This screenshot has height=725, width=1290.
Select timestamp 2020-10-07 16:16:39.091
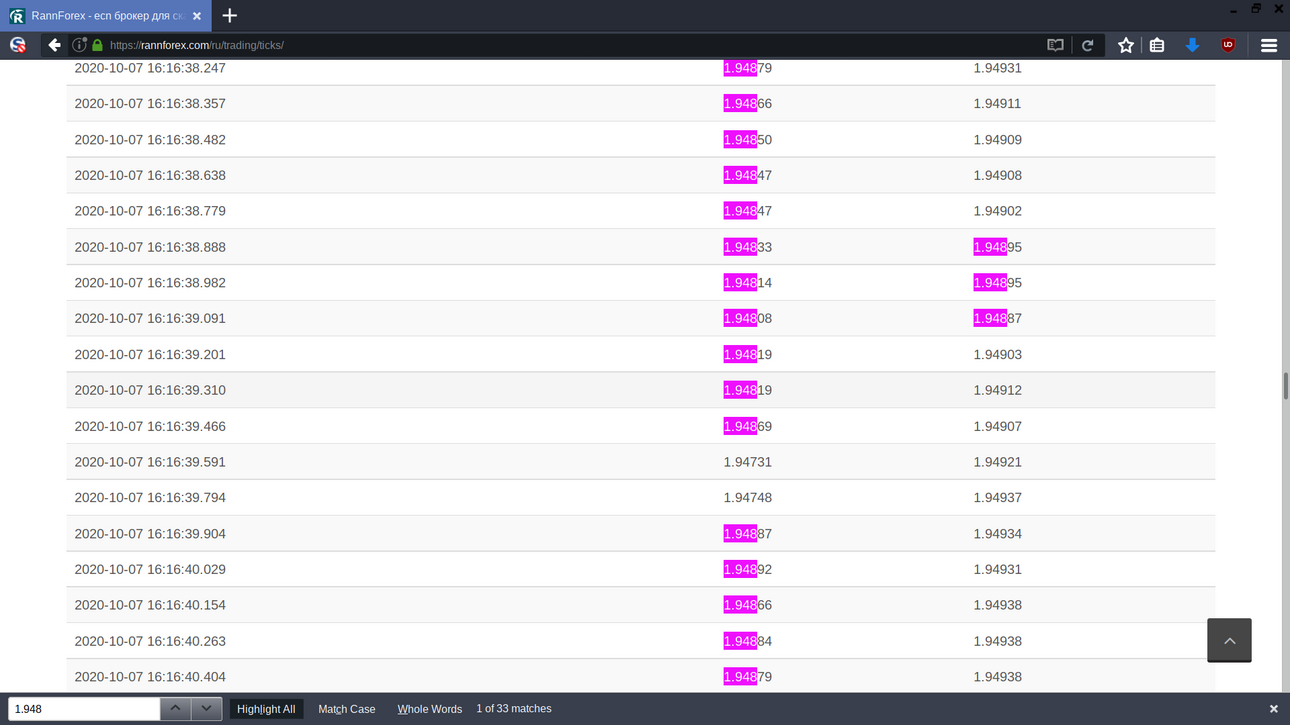[x=150, y=319]
